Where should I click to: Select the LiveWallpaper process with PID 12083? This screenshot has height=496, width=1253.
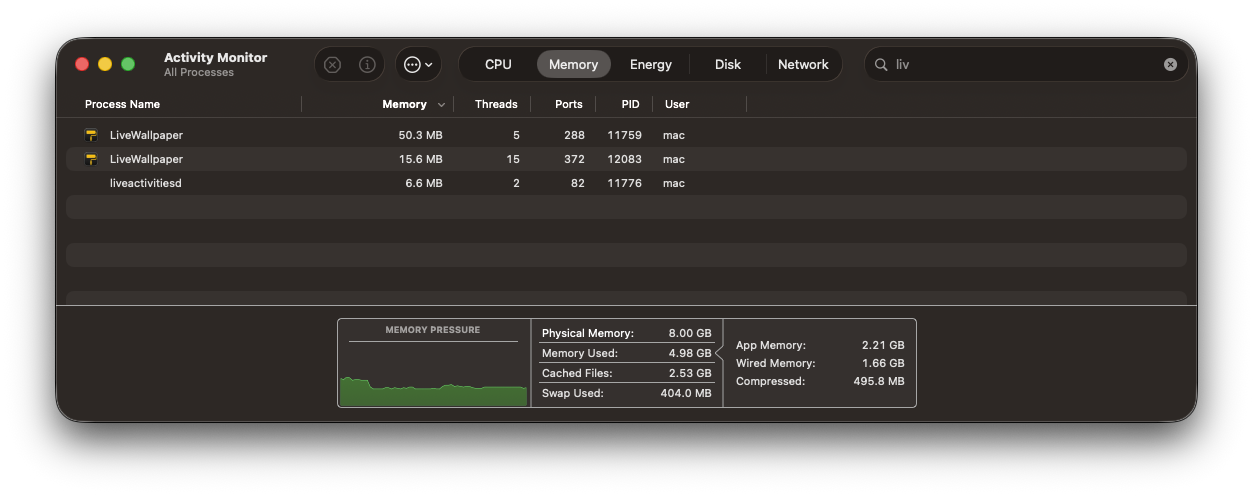coord(626,159)
